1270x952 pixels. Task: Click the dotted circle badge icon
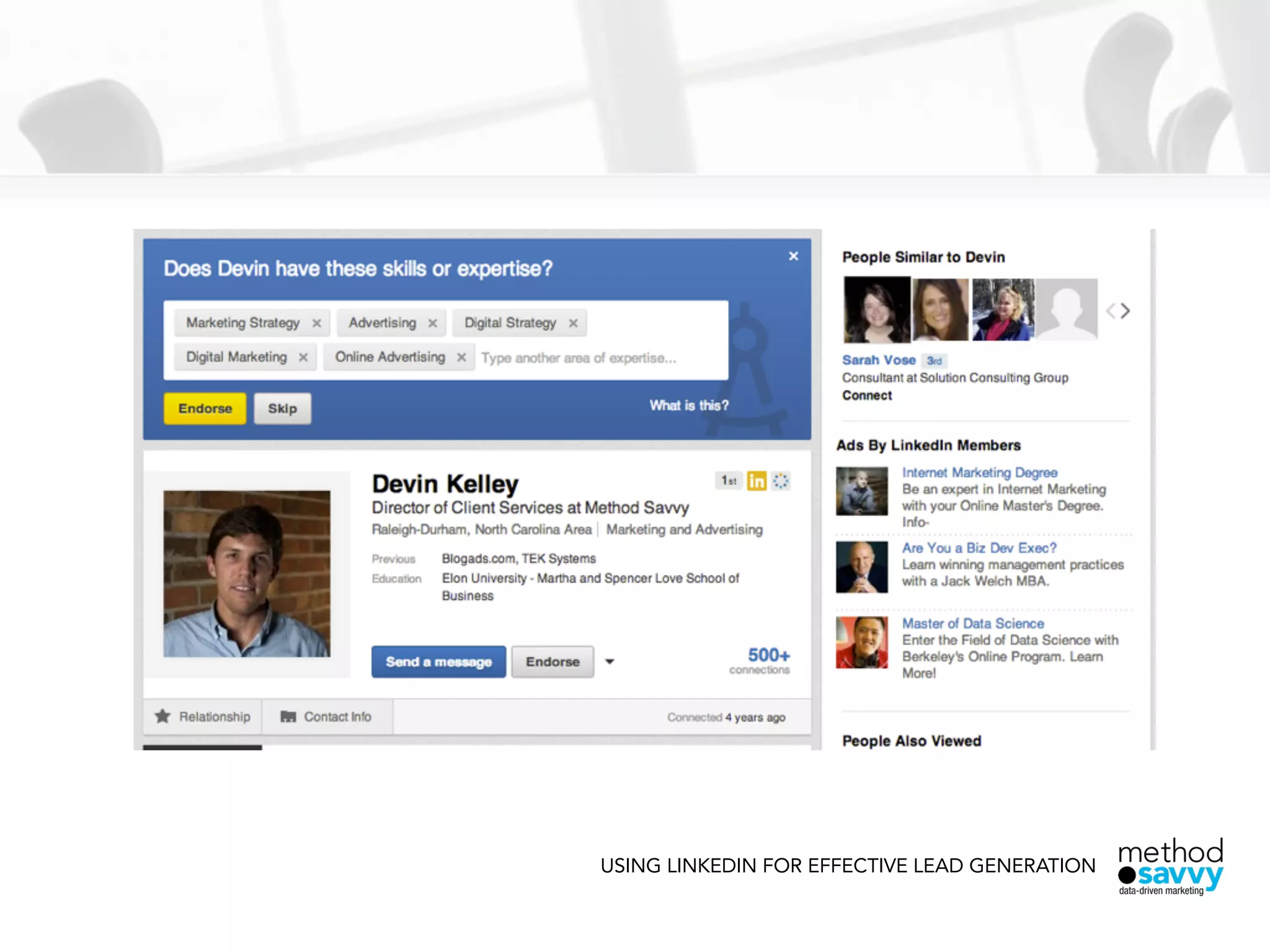pos(781,480)
